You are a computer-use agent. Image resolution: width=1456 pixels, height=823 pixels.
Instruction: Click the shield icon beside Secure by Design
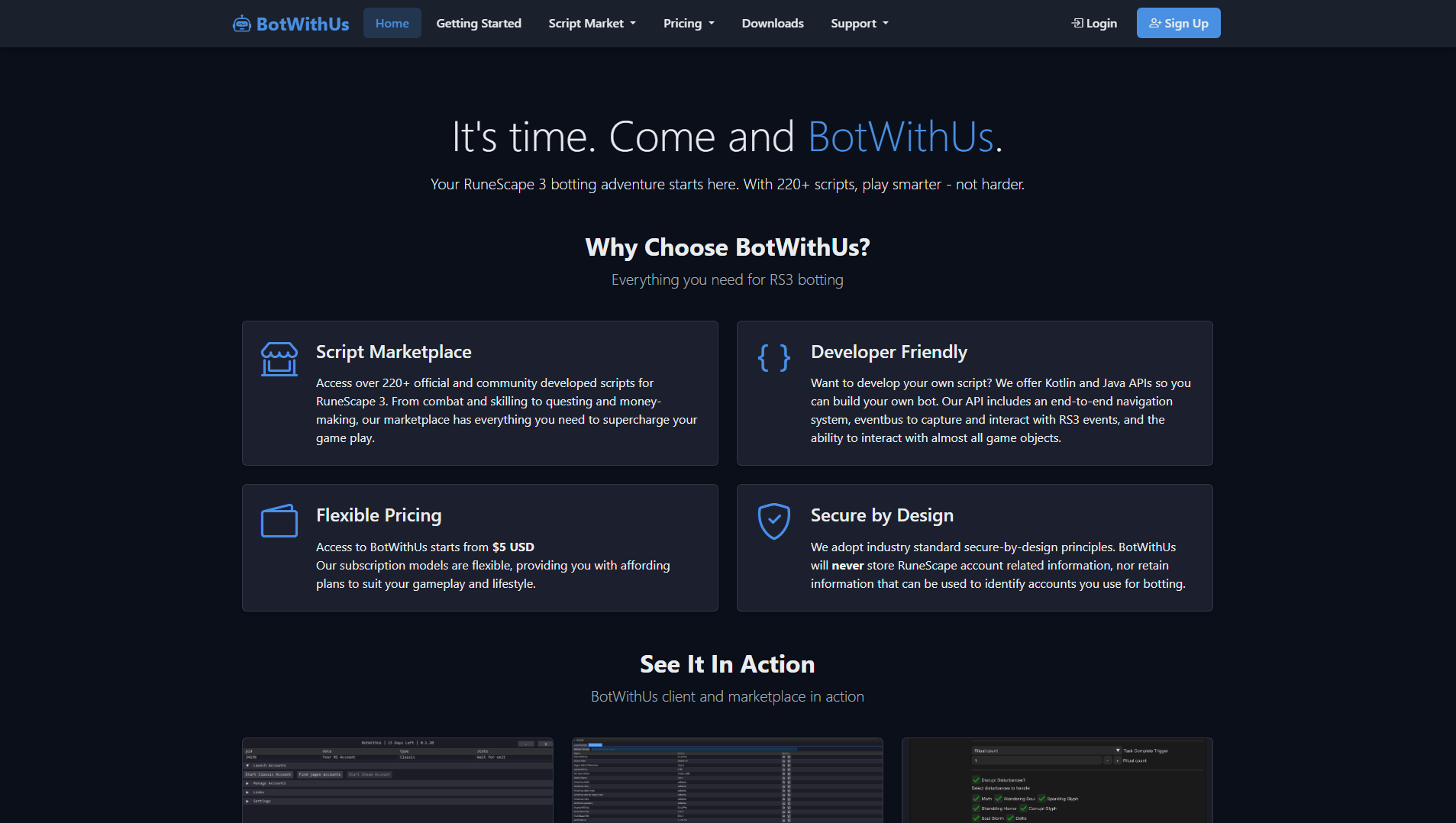coord(773,521)
